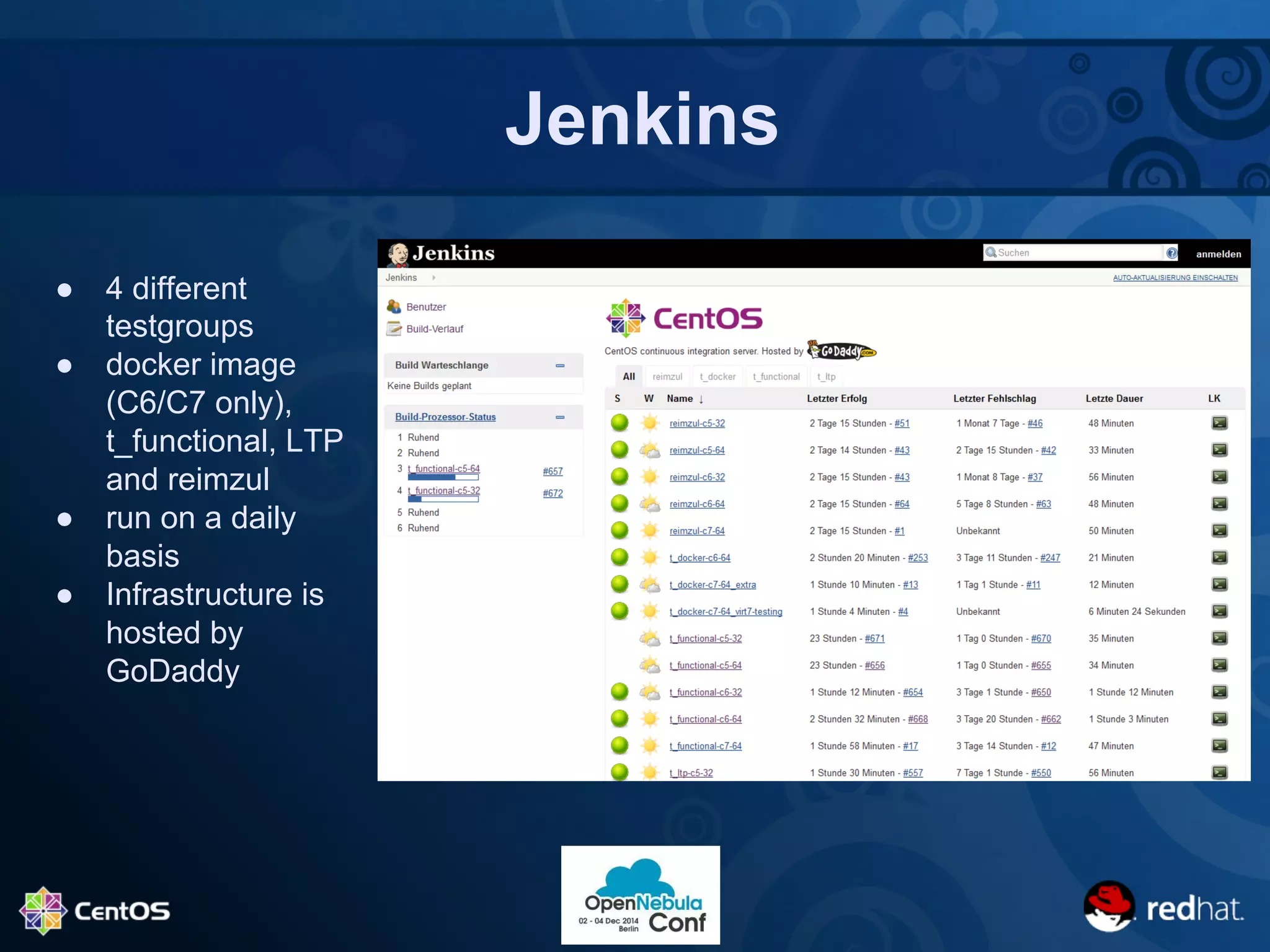Sort by Name column arrow

[701, 399]
